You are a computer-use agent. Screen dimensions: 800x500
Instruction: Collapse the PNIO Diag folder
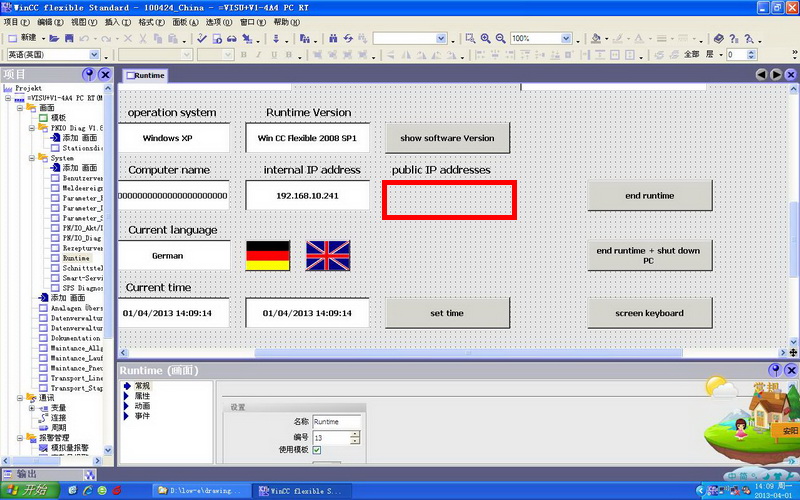[x=32, y=128]
